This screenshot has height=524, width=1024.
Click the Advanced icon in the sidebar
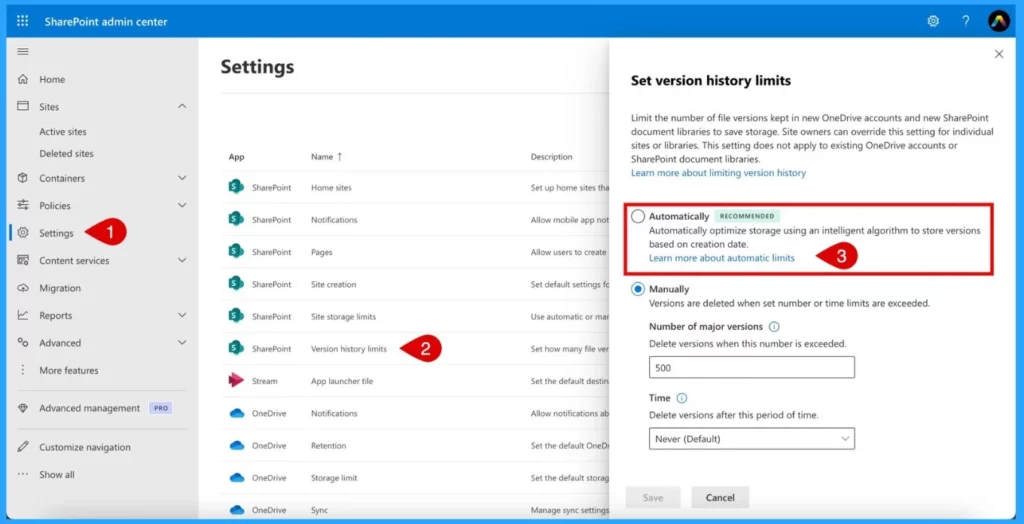pos(23,342)
